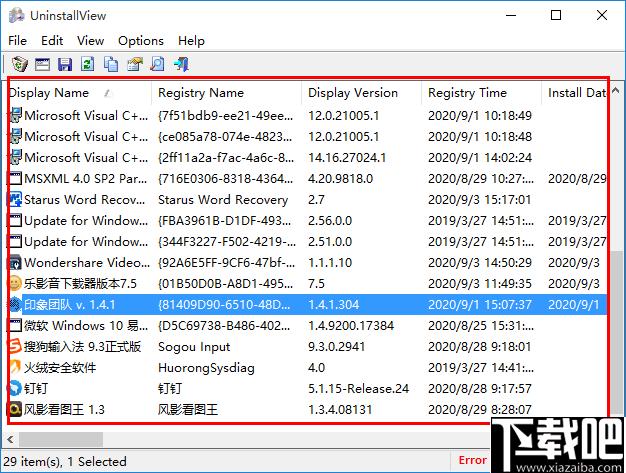626x473 pixels.
Task: Open the File menu
Action: click(17, 41)
